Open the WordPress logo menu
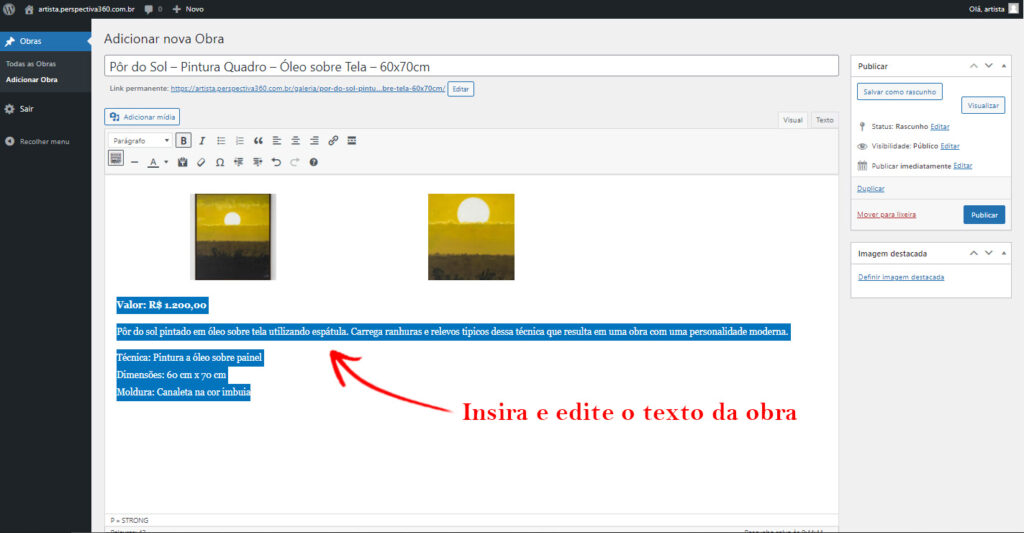 9,9
